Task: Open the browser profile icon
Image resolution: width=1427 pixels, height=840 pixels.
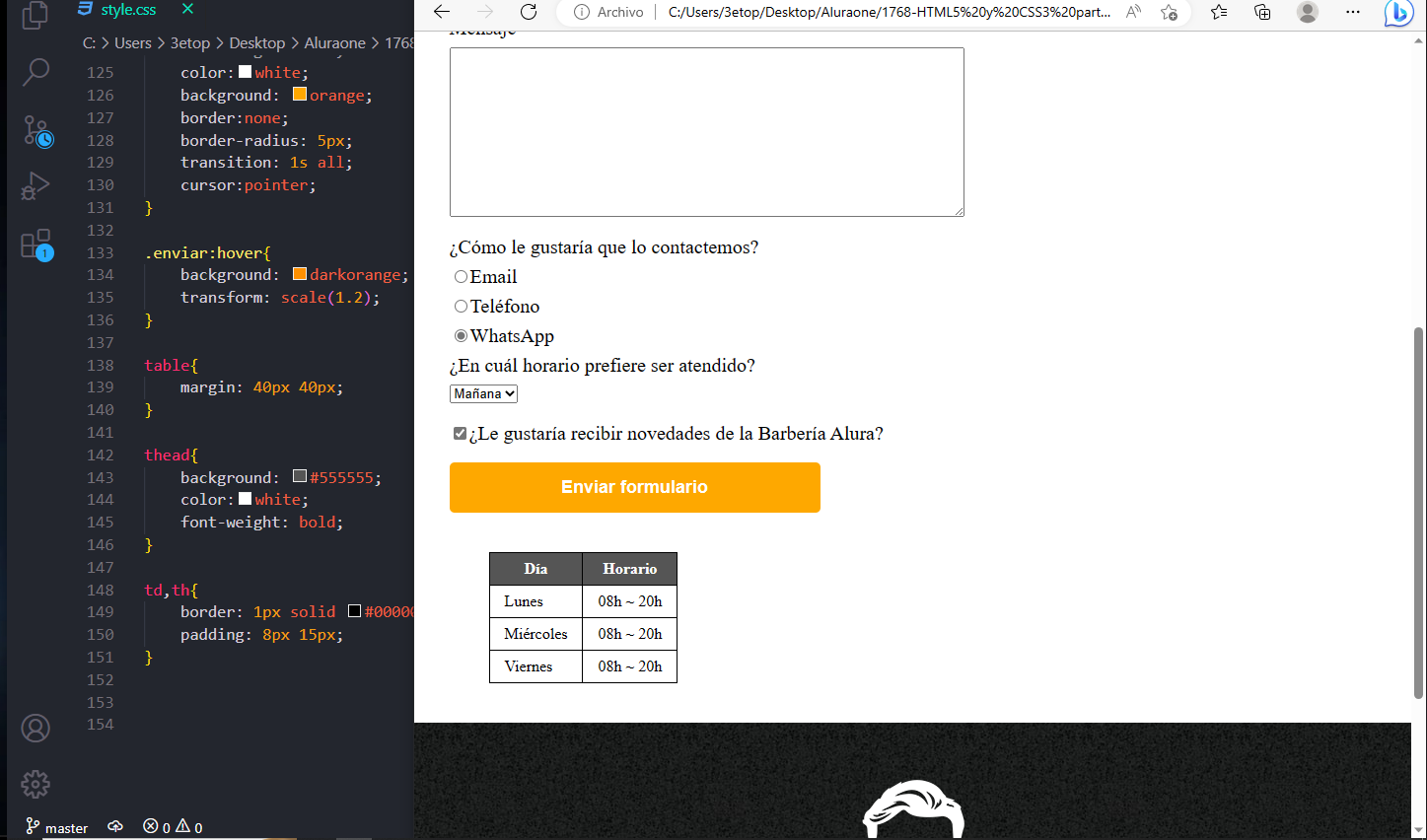Action: 1308,12
